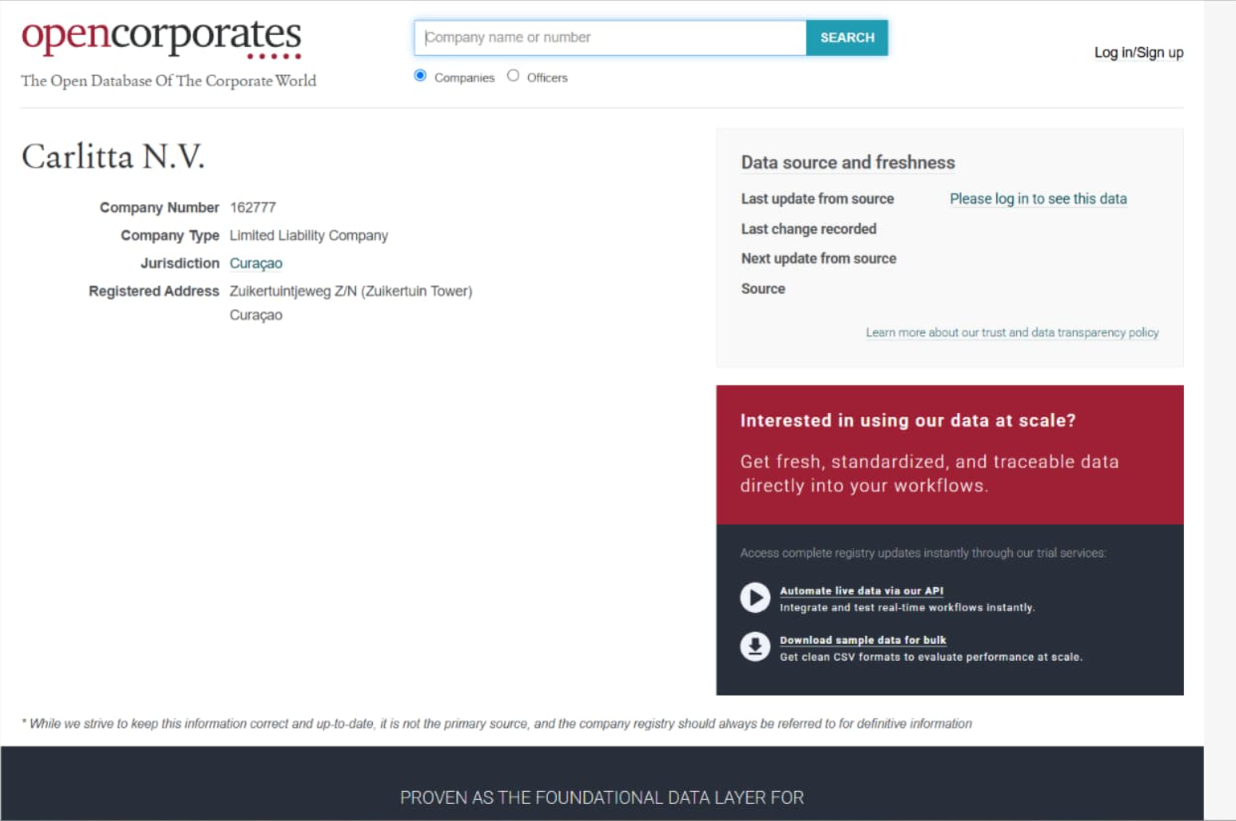Image resolution: width=1236 pixels, height=821 pixels.
Task: Click the Data source and freshness heading
Action: coord(848,163)
